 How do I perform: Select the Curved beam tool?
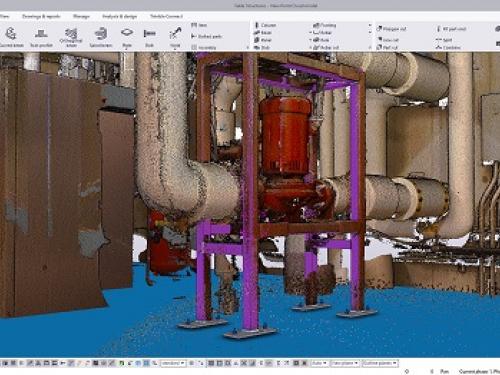(x=11, y=37)
